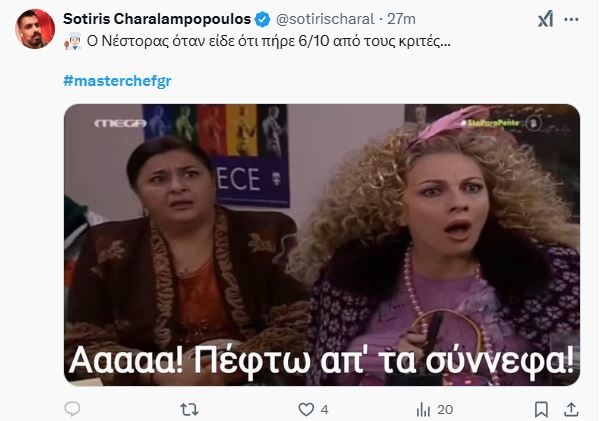Open Sotiris Charalampopoulos profile picture
The height and width of the screenshot is (421, 608).
35,29
